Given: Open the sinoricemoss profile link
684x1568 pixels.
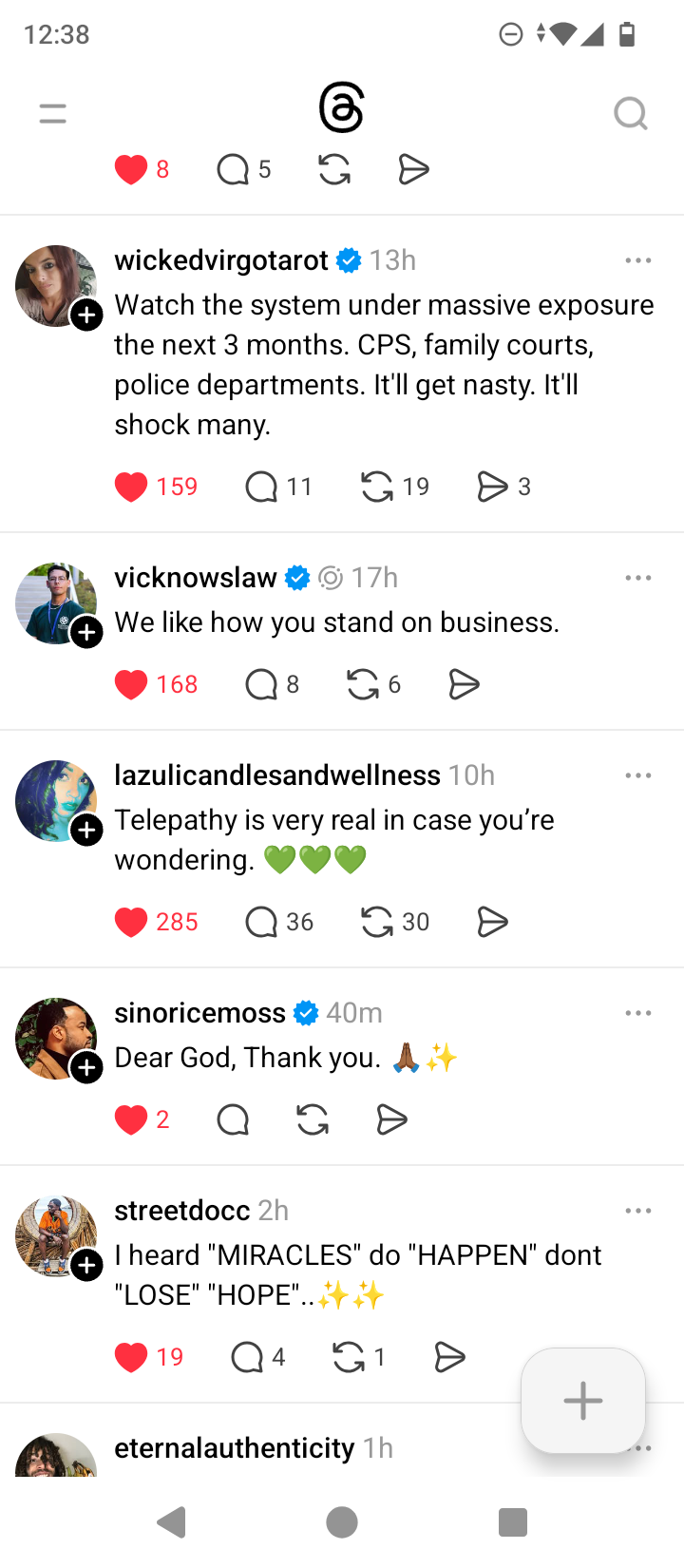Looking at the screenshot, I should pos(199,1013).
